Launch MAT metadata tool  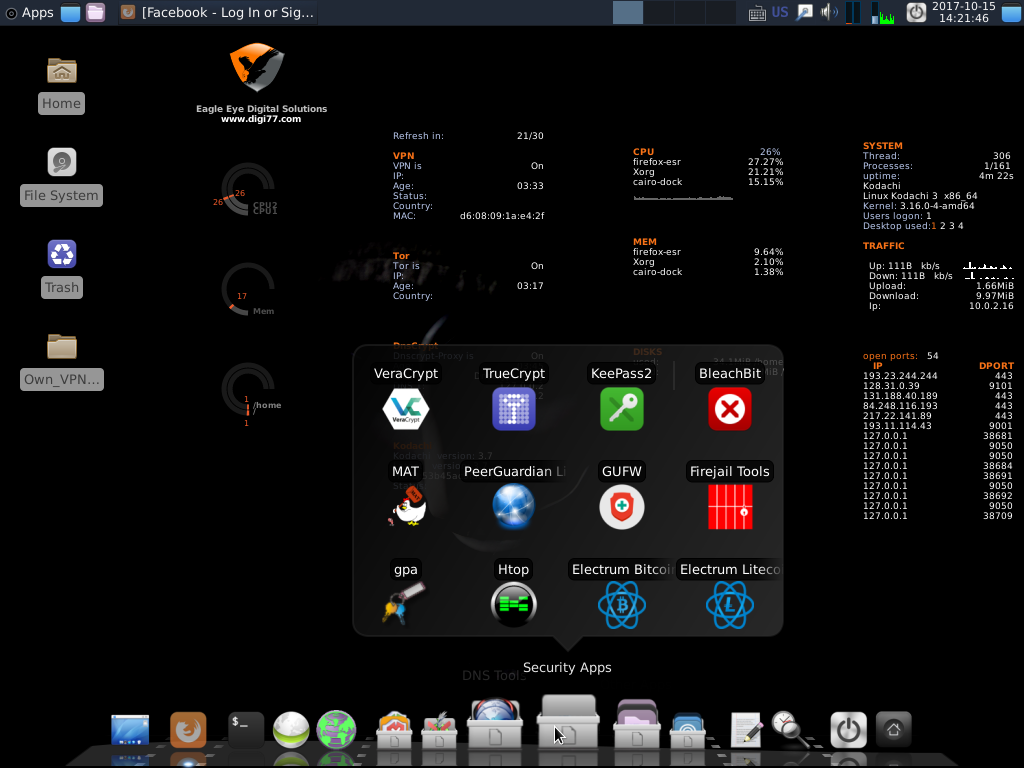(x=408, y=506)
